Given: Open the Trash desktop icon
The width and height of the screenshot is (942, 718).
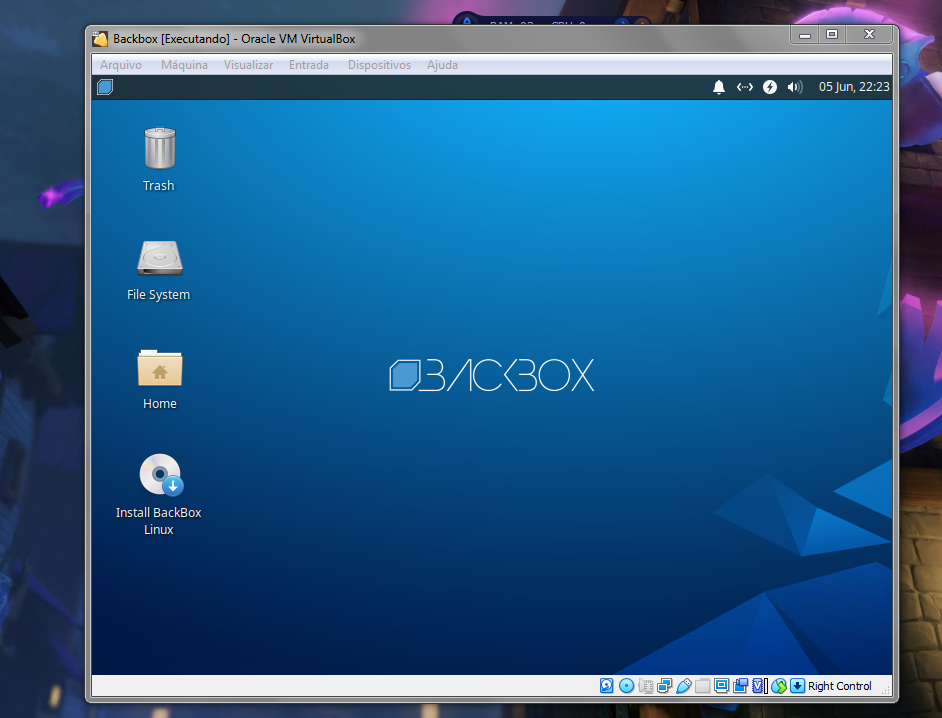Looking at the screenshot, I should point(159,148).
